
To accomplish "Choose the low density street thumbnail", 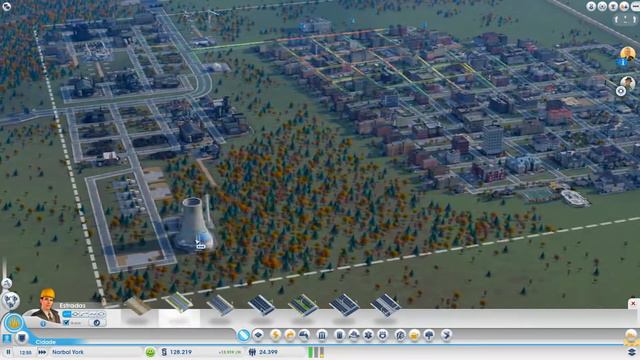I will pyautogui.click(x=179, y=302).
